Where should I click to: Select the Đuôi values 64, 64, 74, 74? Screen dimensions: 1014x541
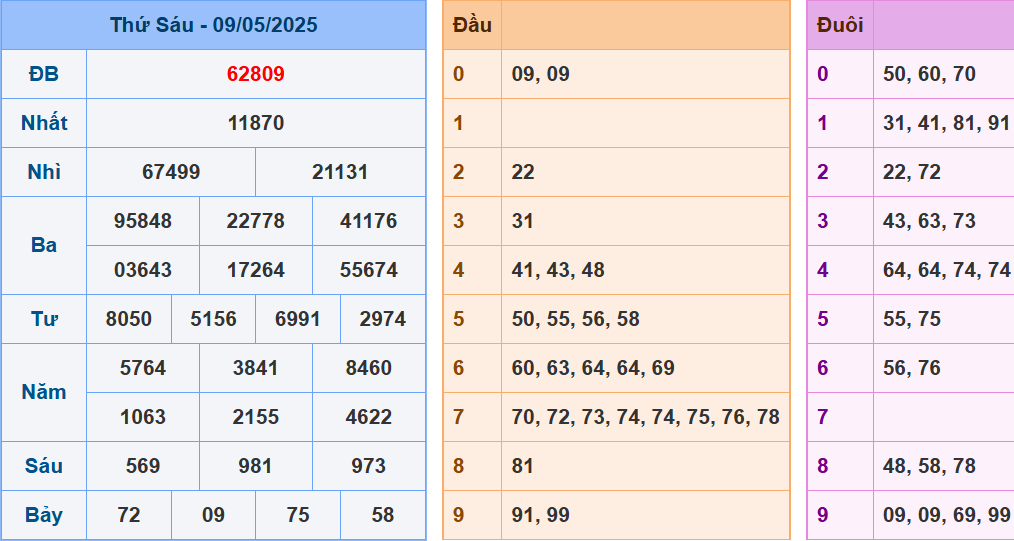point(947,270)
